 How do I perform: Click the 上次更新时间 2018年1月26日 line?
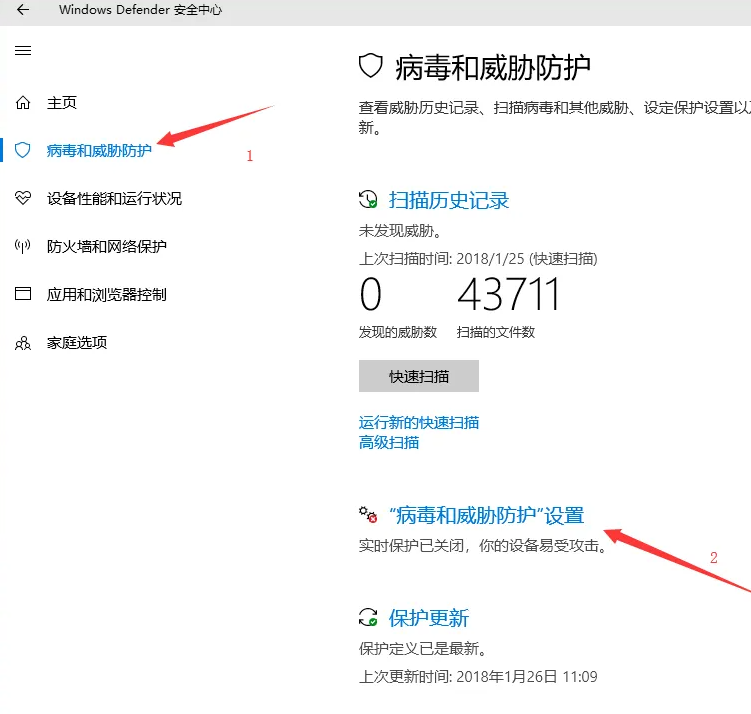478,676
